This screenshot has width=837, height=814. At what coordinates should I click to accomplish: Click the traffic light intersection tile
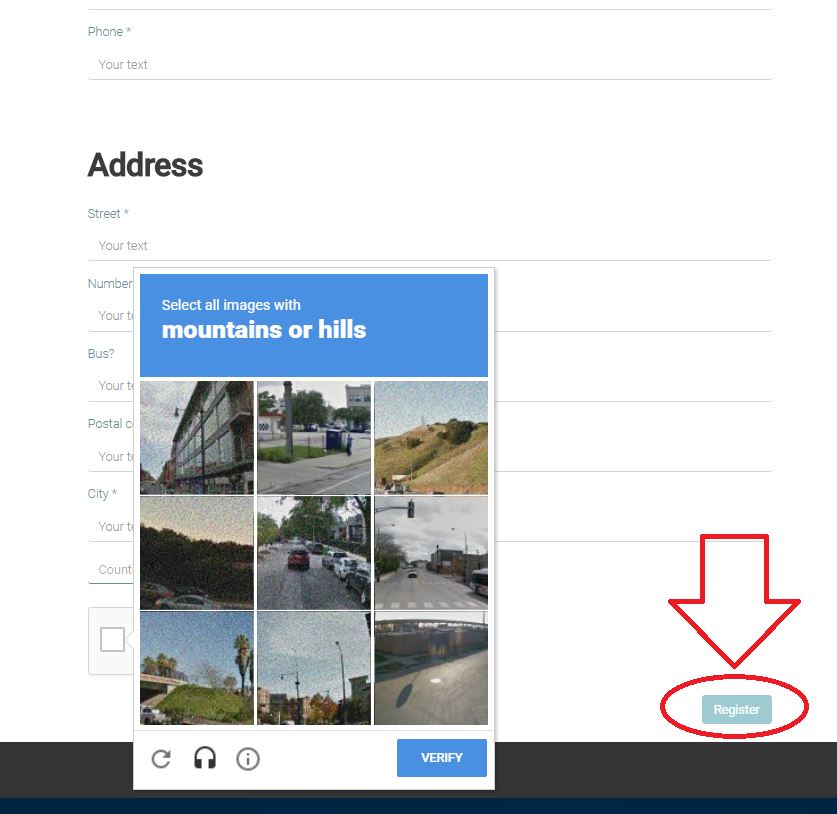pos(431,553)
